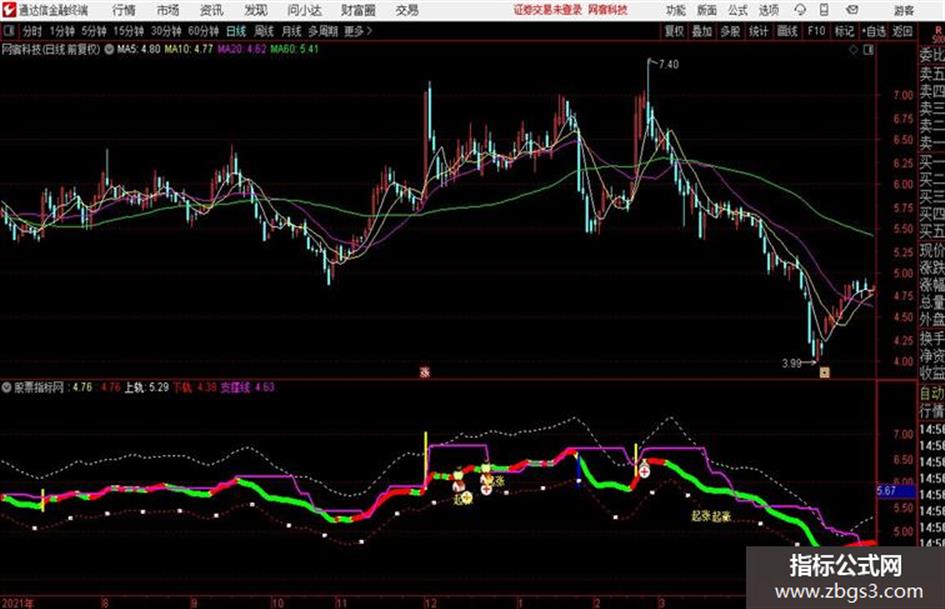Image resolution: width=945 pixels, height=609 pixels.
Task: Switch to the 月线 monthly chart tab
Action: 292,31
